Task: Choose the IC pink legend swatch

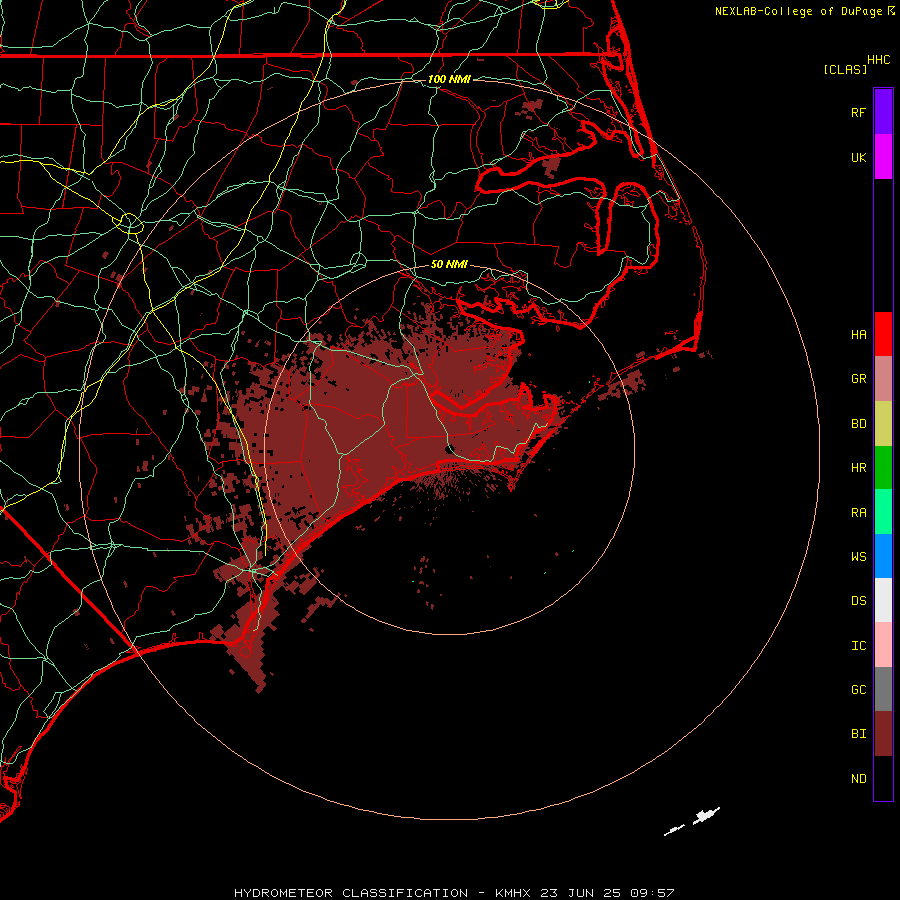Action: pyautogui.click(x=883, y=645)
